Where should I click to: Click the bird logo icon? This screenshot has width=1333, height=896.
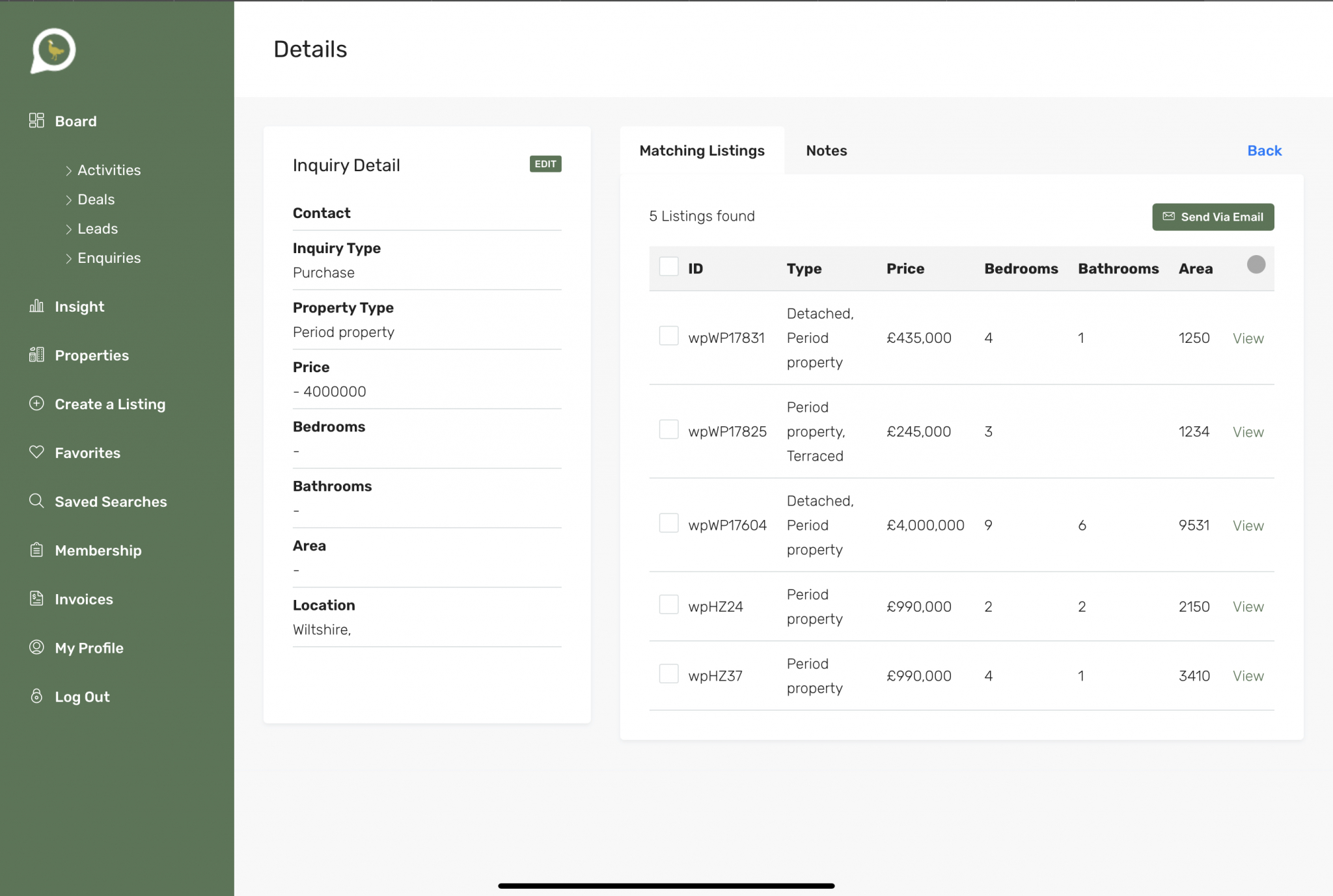tap(53, 50)
